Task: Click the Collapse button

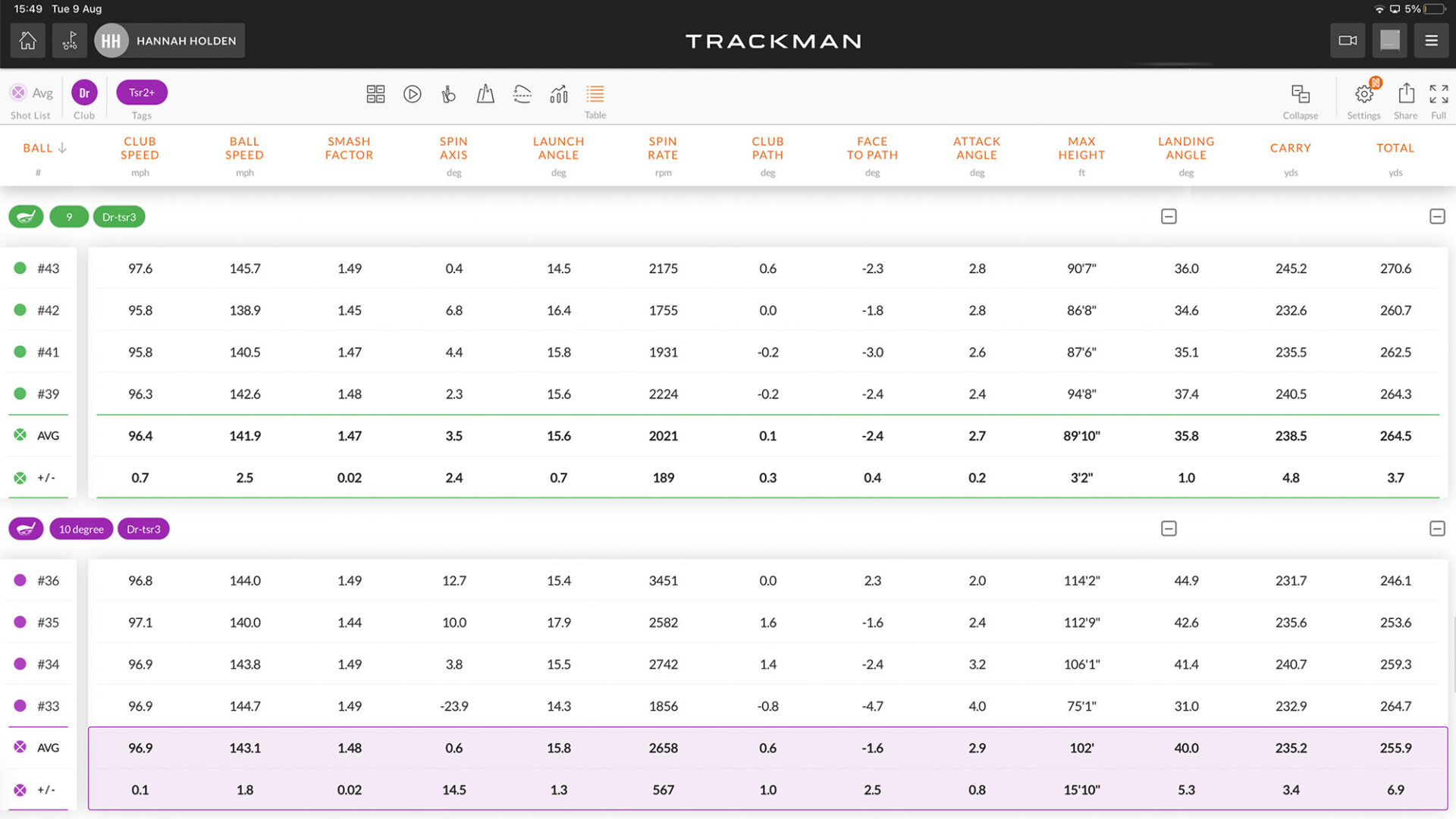Action: click(x=1301, y=94)
